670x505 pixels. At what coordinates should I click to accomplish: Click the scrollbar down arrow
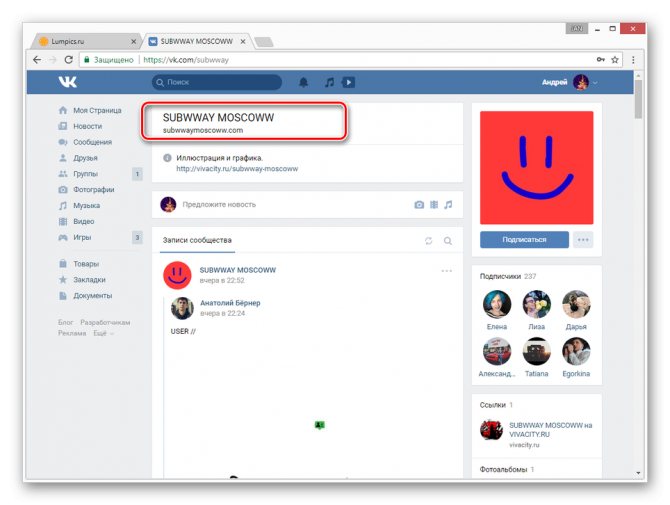(638, 473)
